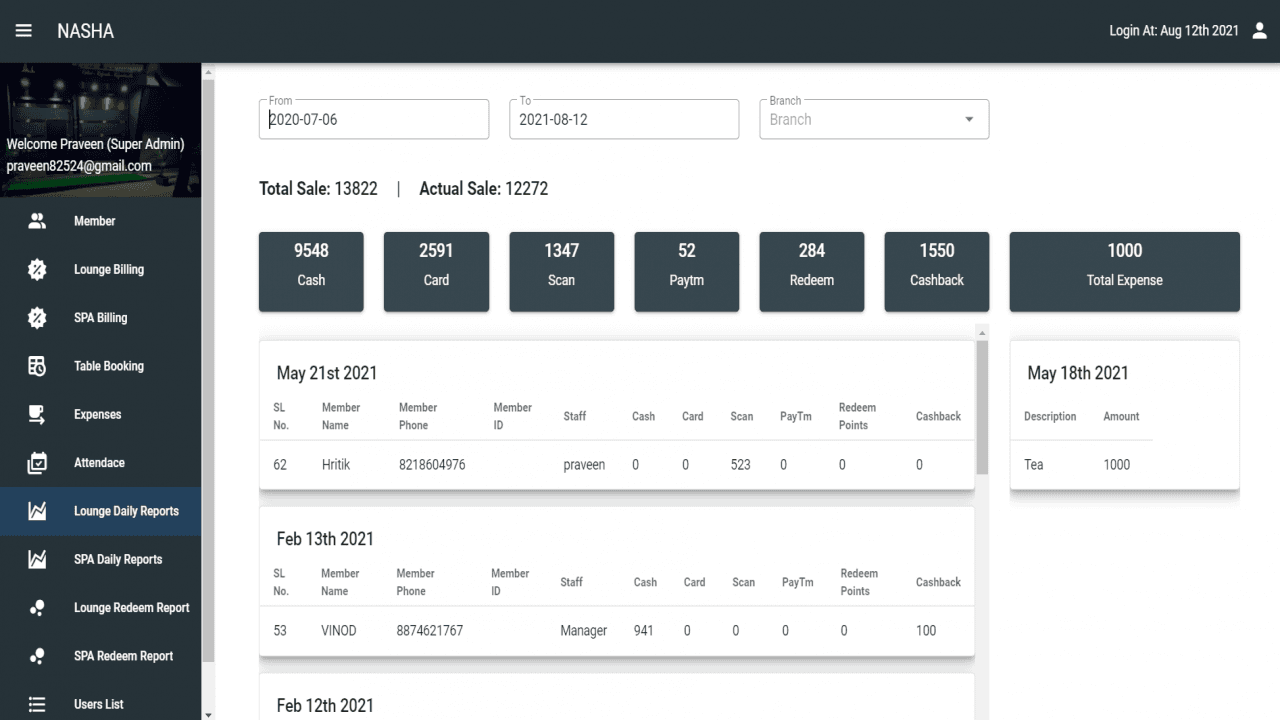This screenshot has width=1280, height=720.
Task: Click praveen82524@gmail.com email text
Action: pos(79,166)
